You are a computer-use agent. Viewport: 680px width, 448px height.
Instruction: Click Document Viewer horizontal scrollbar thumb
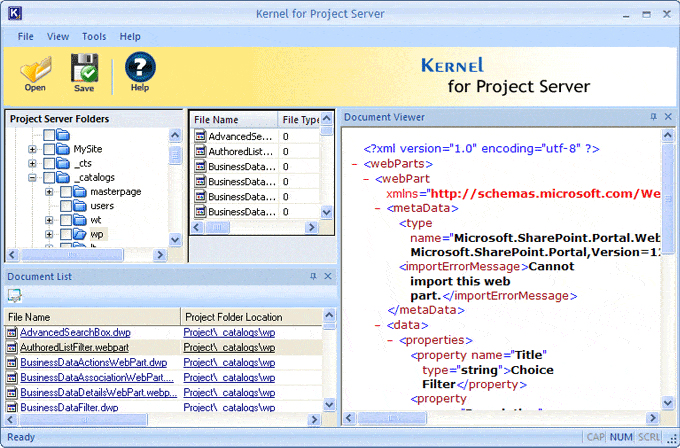point(392,418)
